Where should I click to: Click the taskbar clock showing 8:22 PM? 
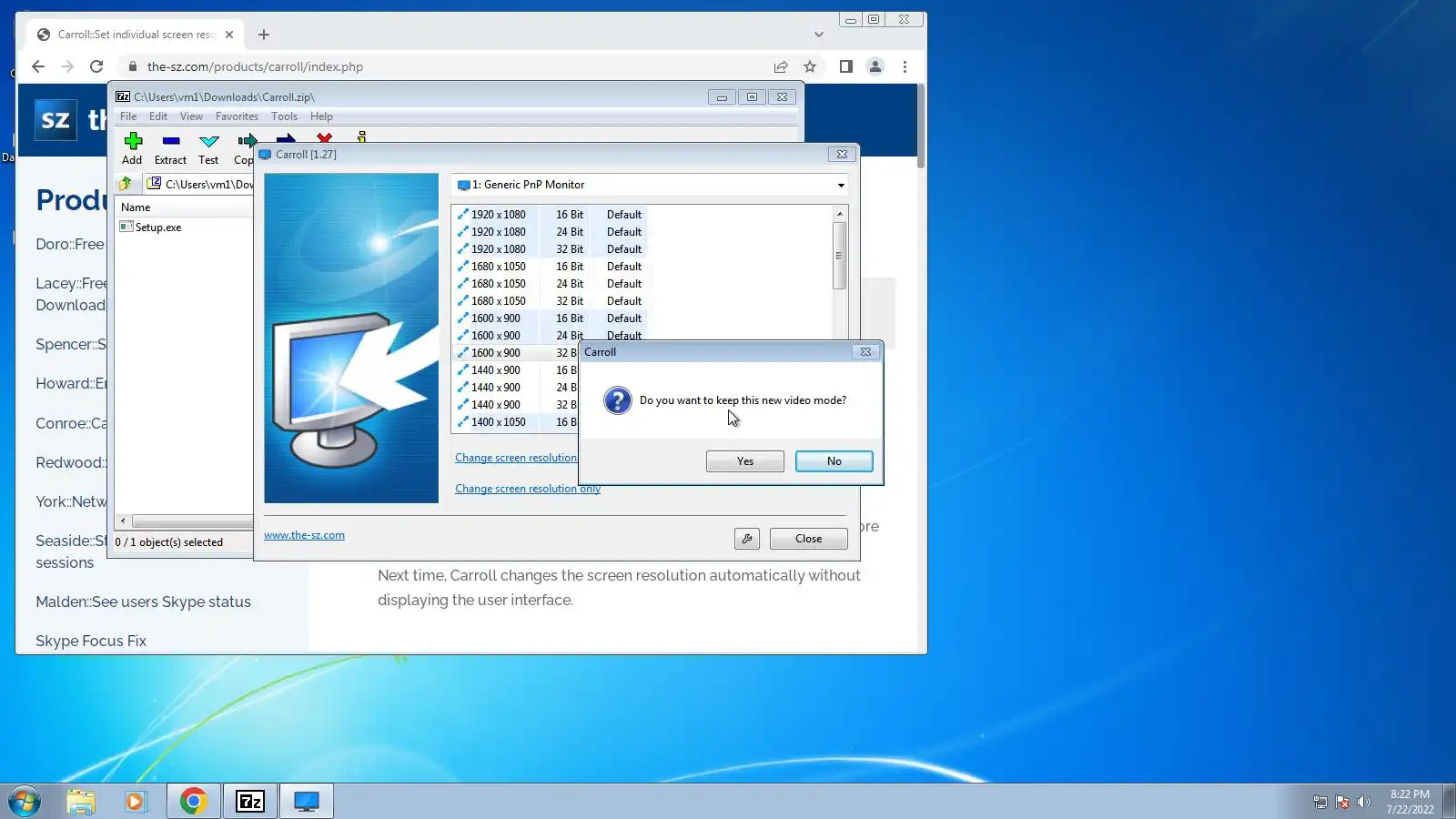pyautogui.click(x=1410, y=802)
